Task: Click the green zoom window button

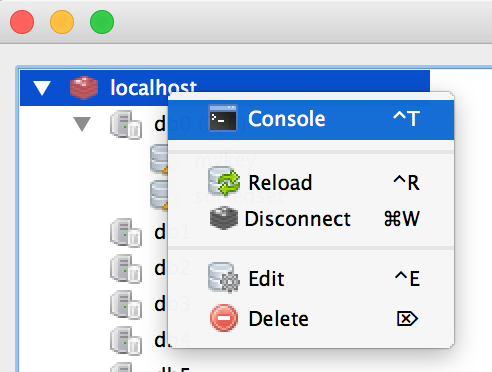Action: pyautogui.click(x=102, y=22)
